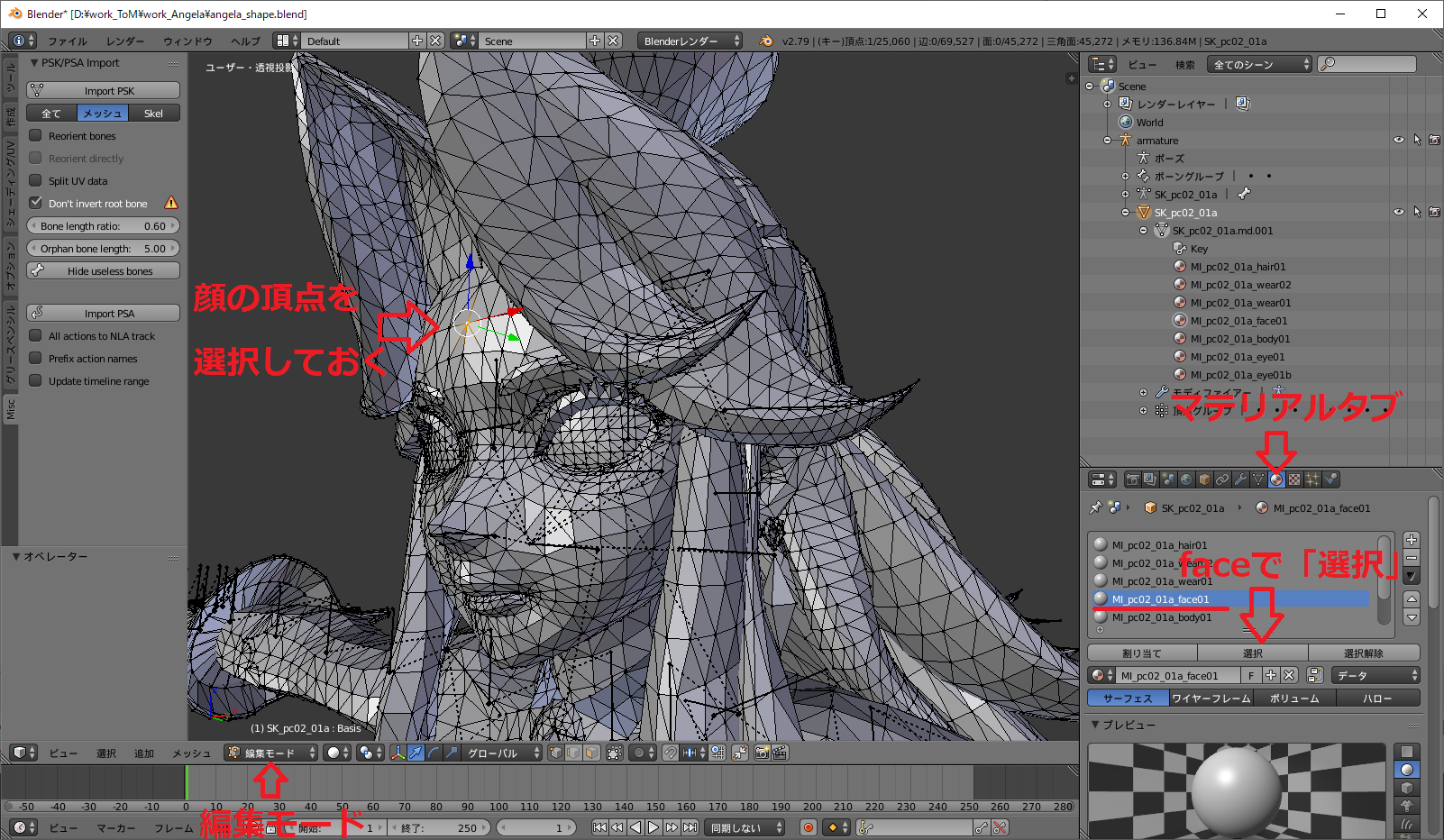The width and height of the screenshot is (1444, 840).
Task: Pin the properties context with pin icon
Action: click(x=1096, y=507)
